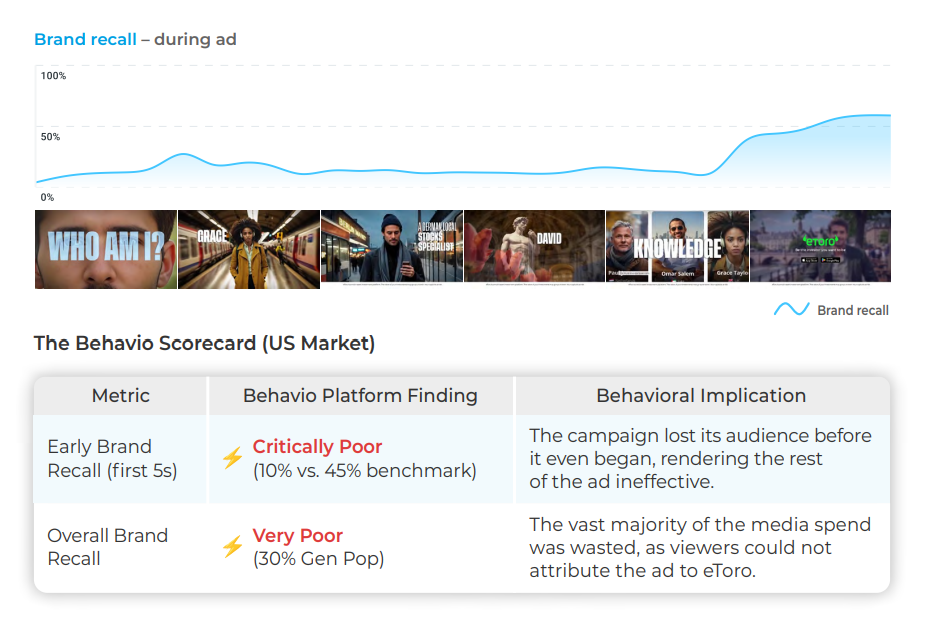Click the Behavio Scorecard (US Market) heading
The image size is (926, 626).
tap(204, 344)
